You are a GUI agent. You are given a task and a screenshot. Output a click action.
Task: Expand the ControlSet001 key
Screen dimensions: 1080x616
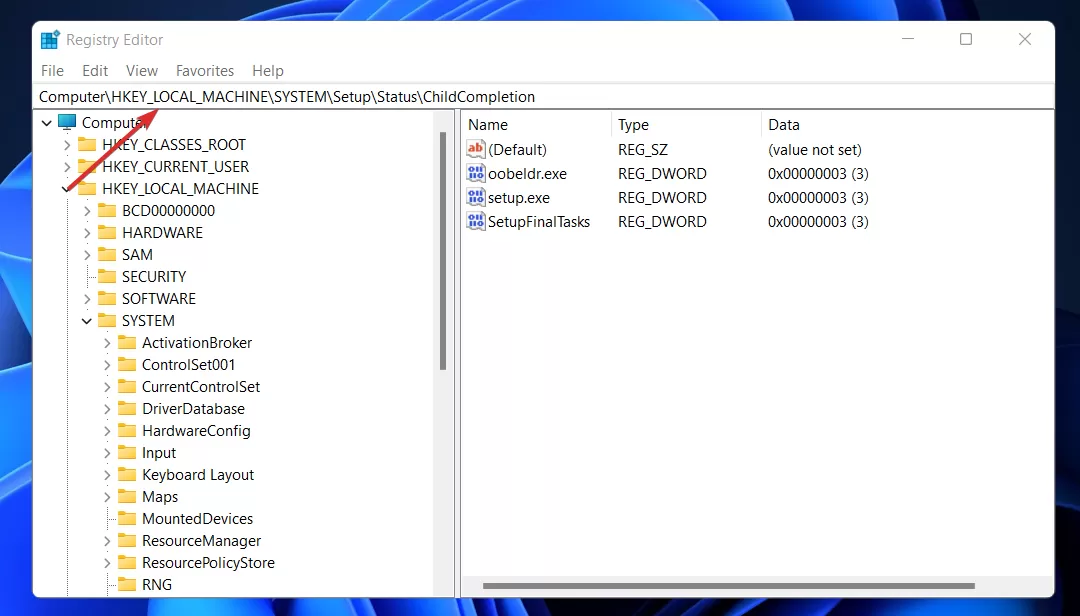coord(107,365)
